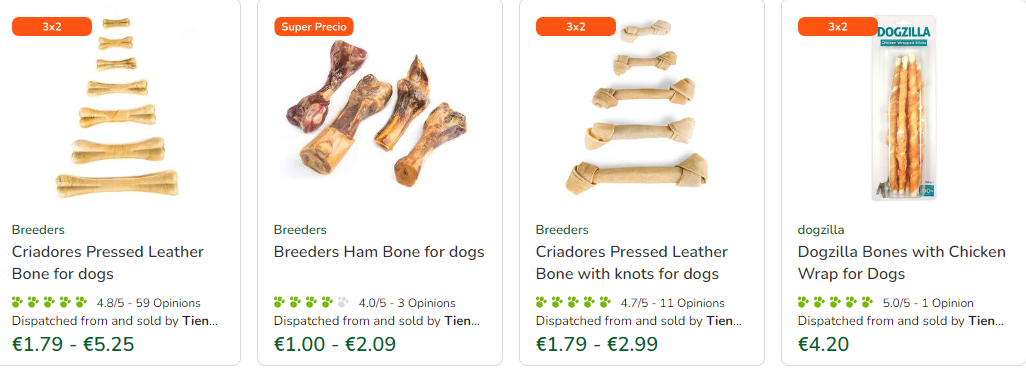Select the knotted bones product image
This screenshot has height=368, width=1026.
(x=637, y=108)
